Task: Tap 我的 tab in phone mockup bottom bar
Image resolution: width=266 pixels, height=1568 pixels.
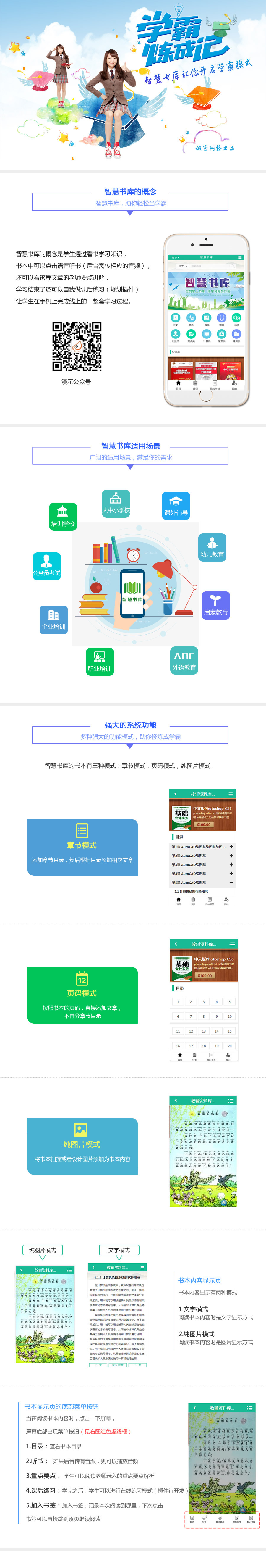Action: tap(234, 385)
